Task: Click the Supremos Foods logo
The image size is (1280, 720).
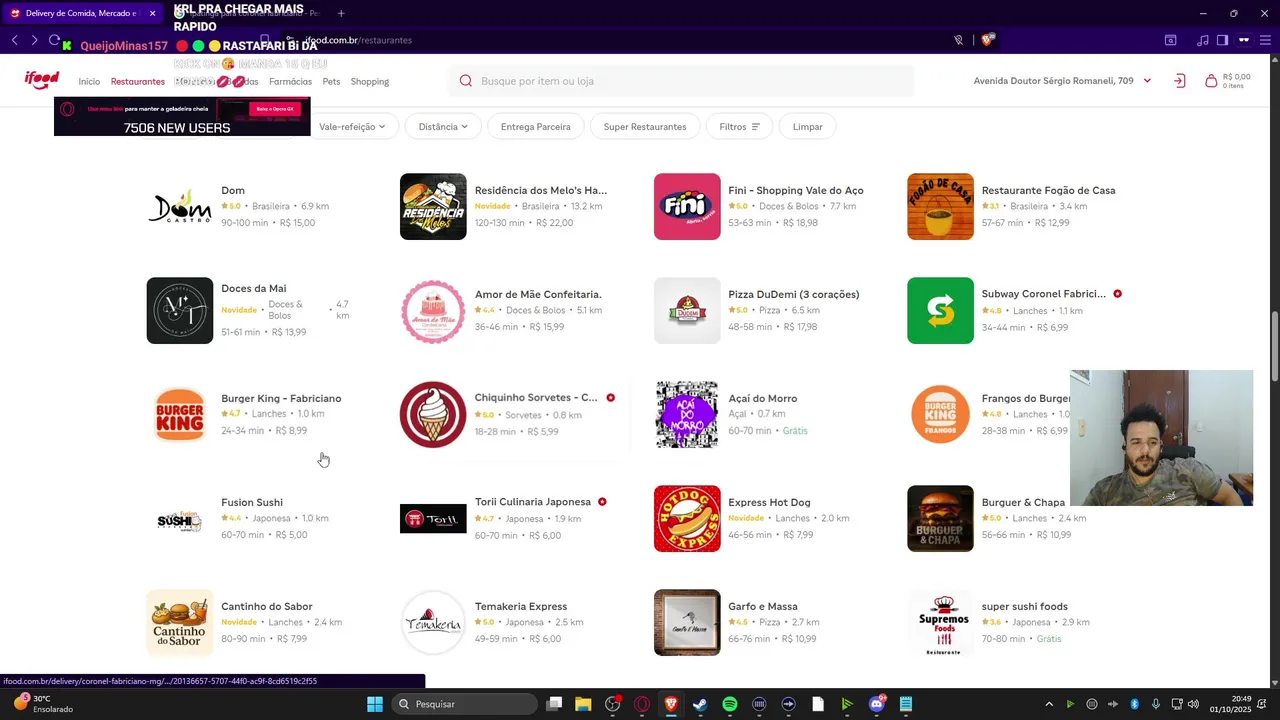Action: point(940,623)
